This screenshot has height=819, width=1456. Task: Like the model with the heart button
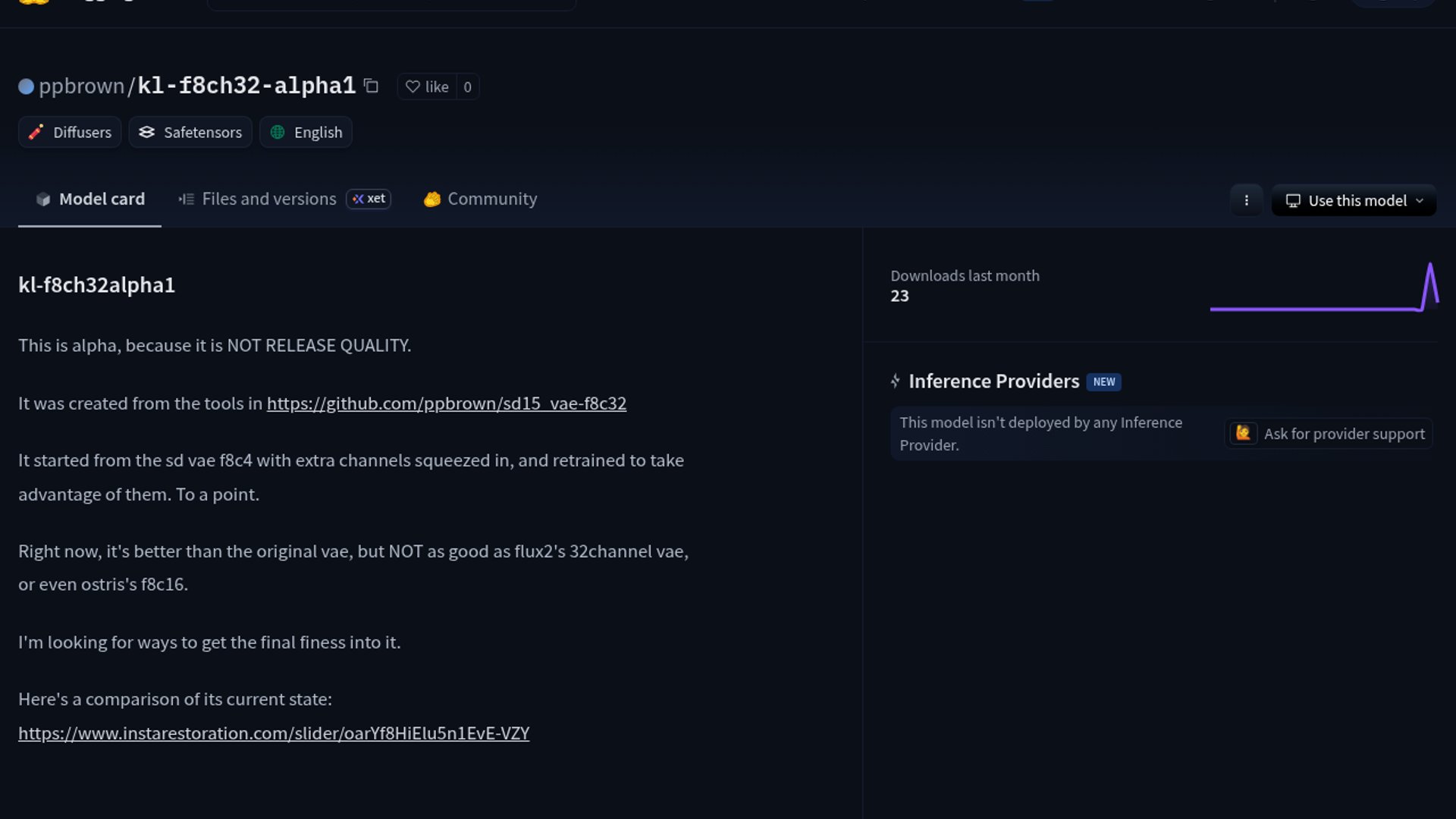point(427,86)
